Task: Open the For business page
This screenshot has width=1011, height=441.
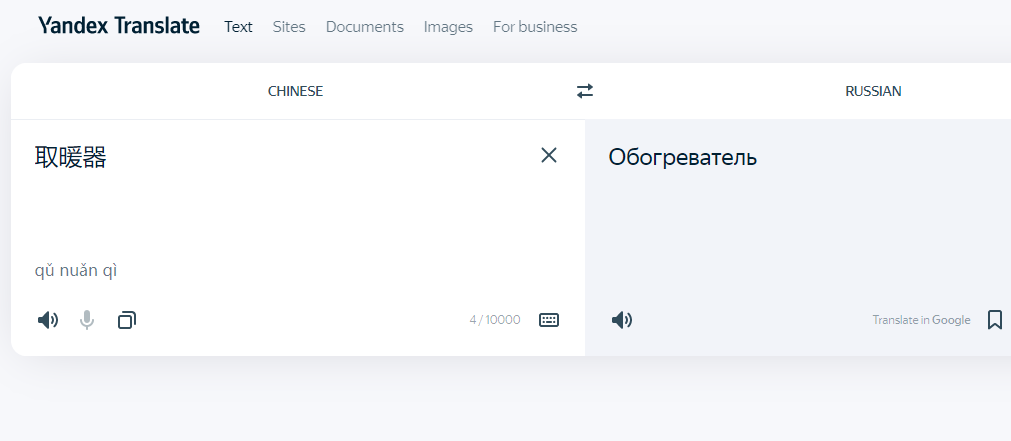Action: pyautogui.click(x=534, y=27)
